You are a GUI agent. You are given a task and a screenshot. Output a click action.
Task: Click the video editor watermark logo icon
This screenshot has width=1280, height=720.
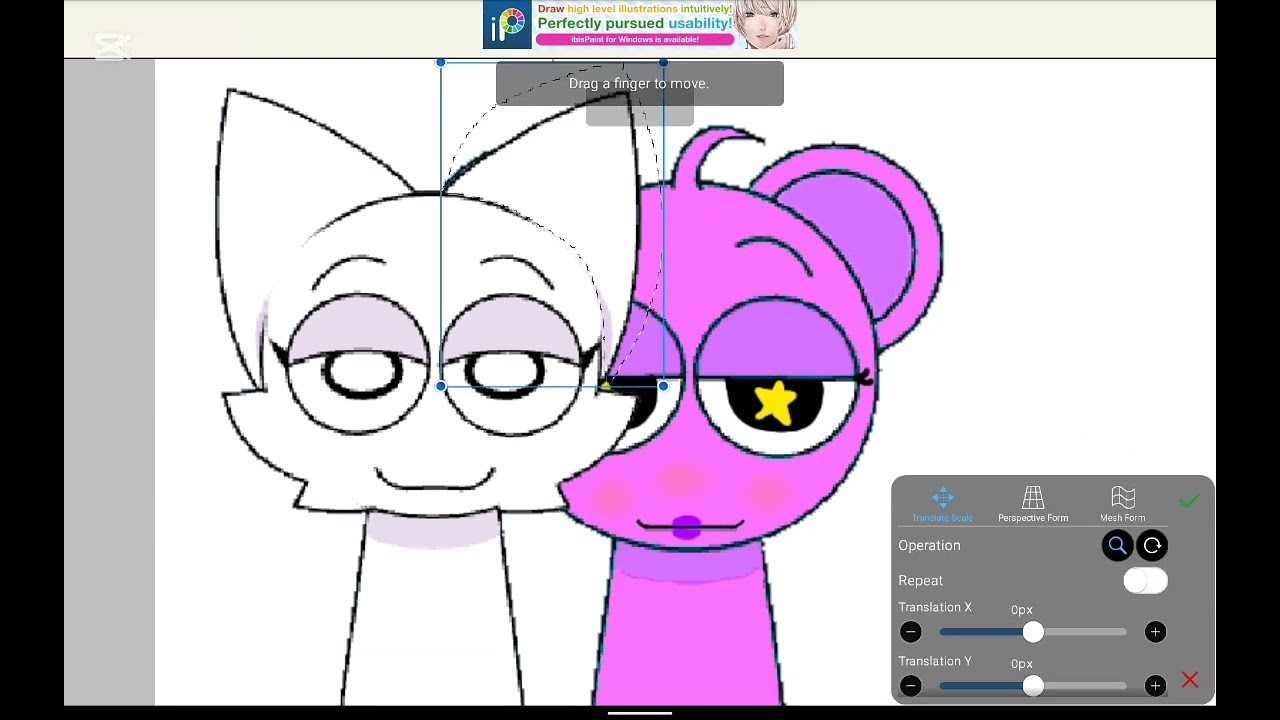pos(112,46)
